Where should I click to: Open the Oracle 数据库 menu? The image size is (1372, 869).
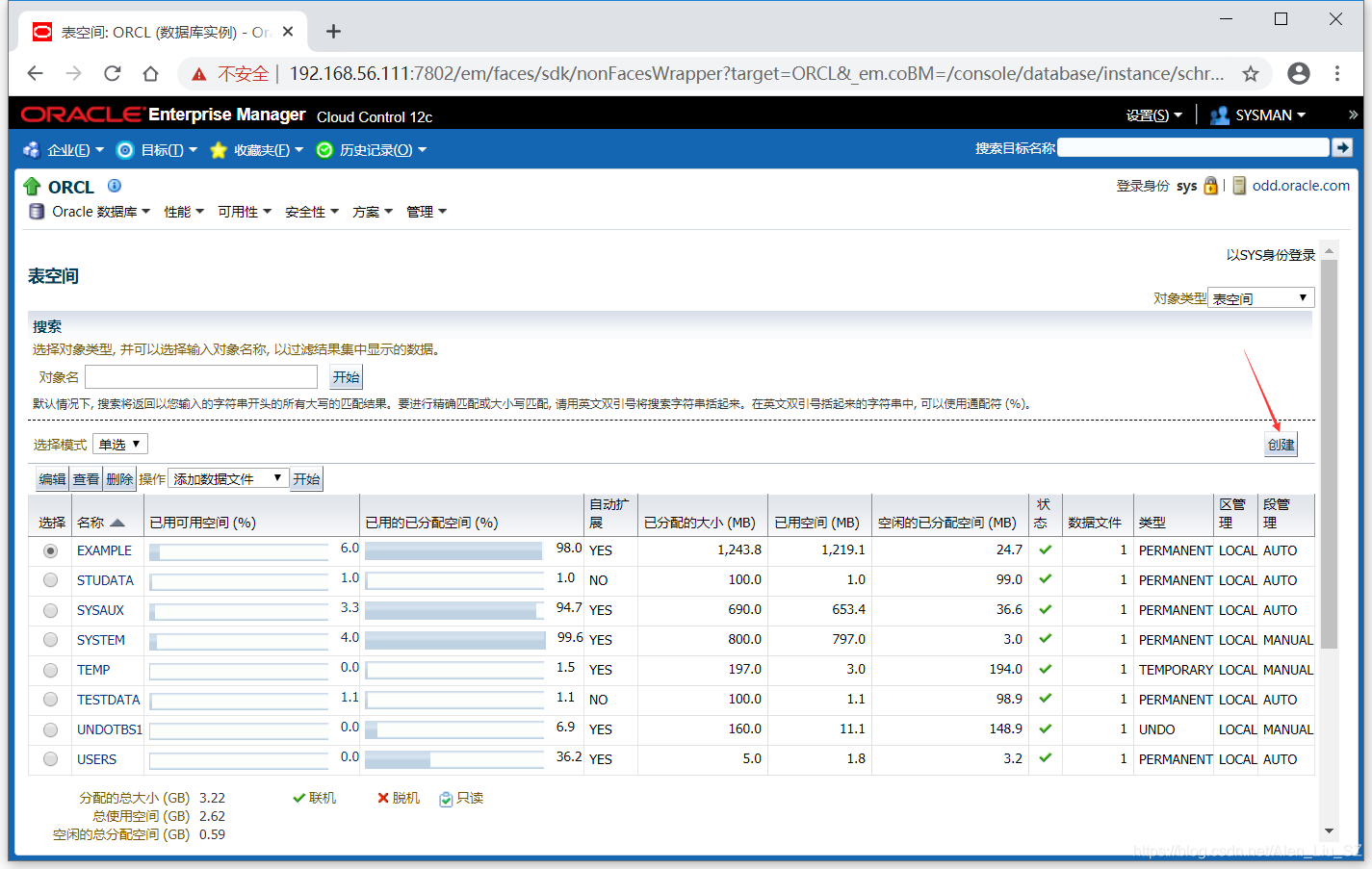[101, 212]
